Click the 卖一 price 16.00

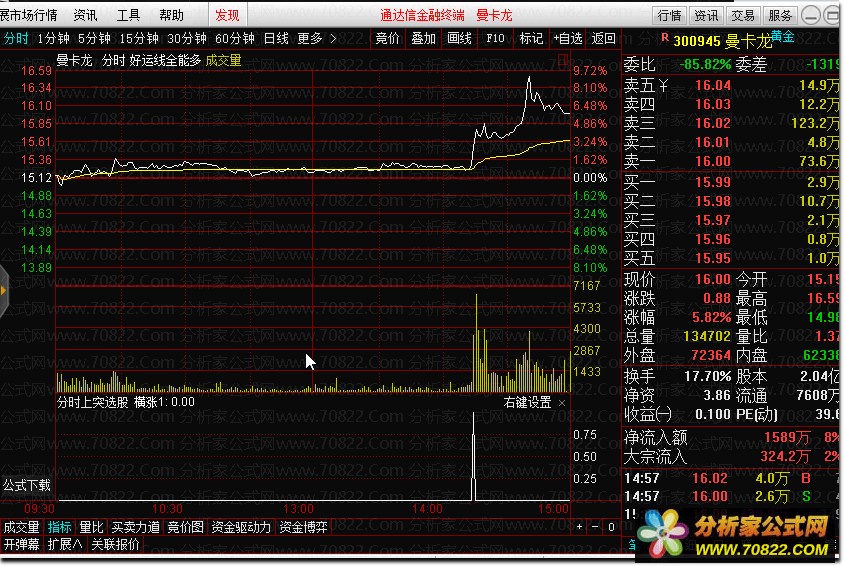(x=712, y=161)
